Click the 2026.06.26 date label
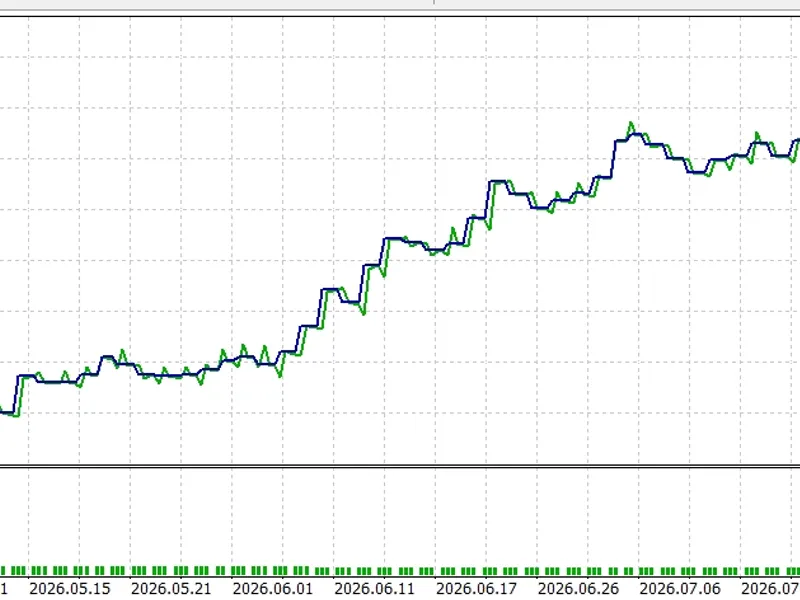The height and width of the screenshot is (600, 800). point(578,589)
